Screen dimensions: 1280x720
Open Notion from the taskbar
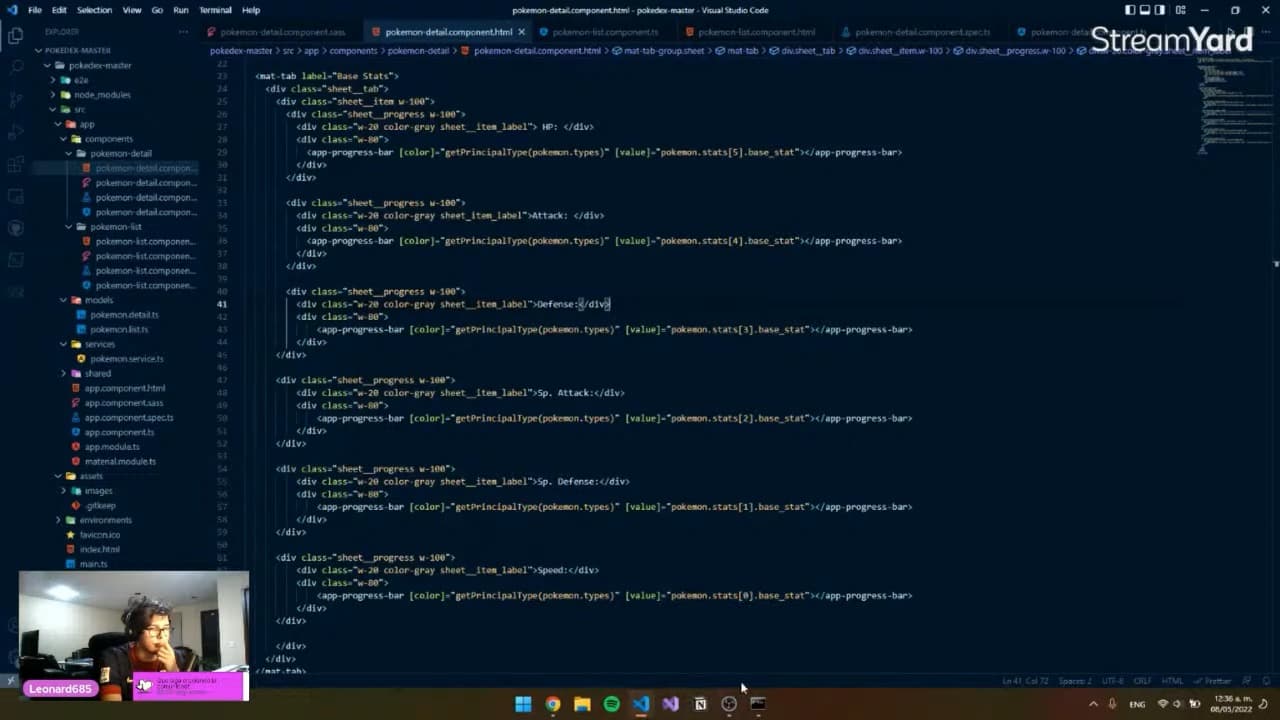click(x=700, y=704)
